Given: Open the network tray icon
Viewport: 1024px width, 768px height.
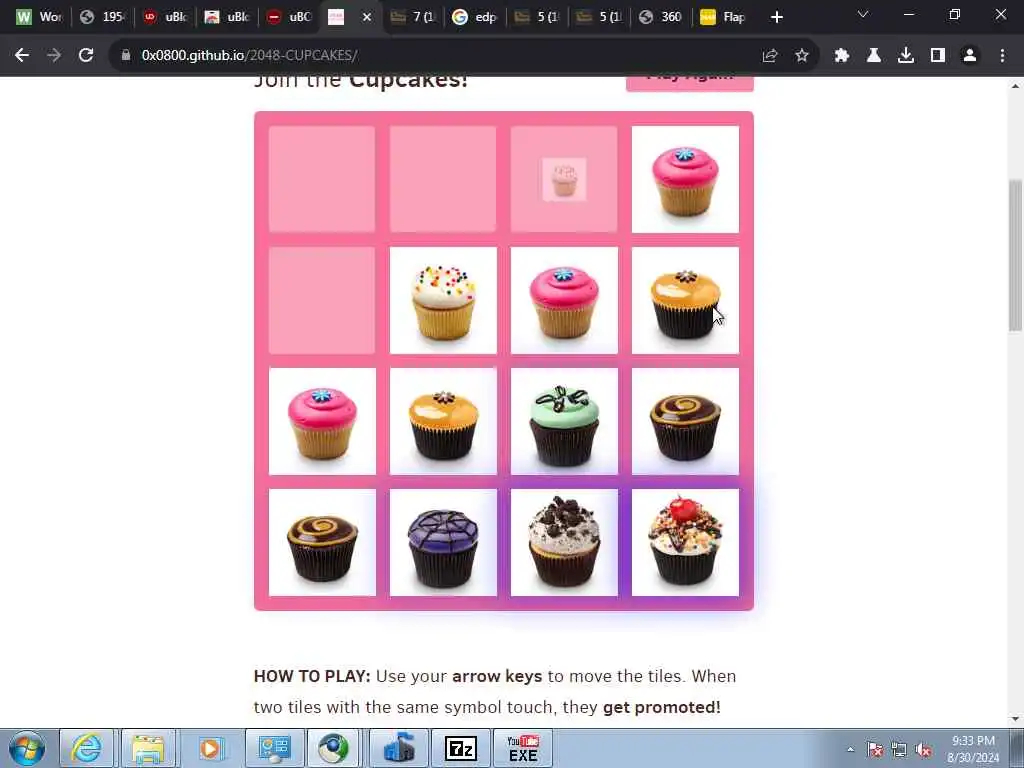Looking at the screenshot, I should pos(899,749).
